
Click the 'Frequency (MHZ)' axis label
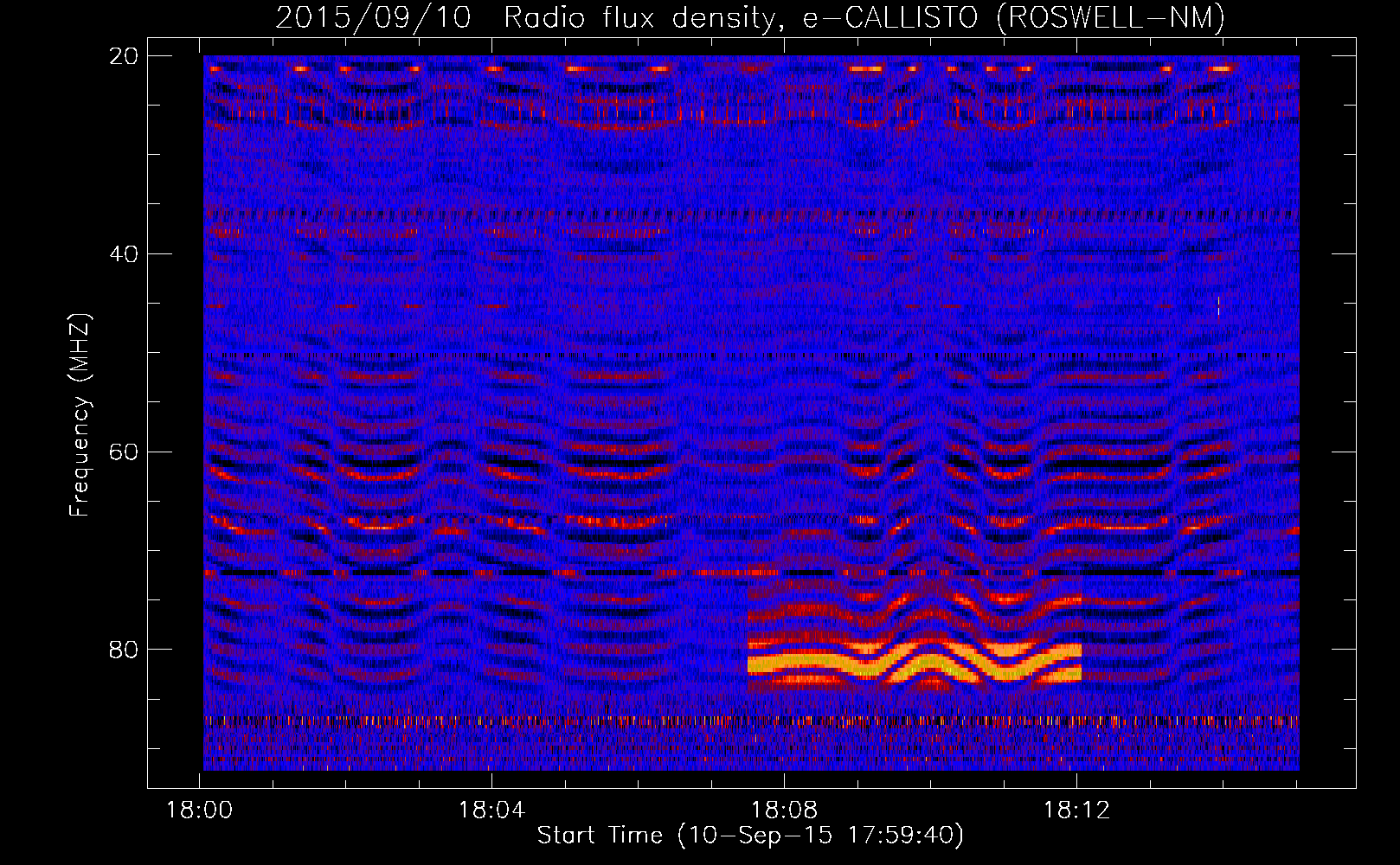click(80, 414)
